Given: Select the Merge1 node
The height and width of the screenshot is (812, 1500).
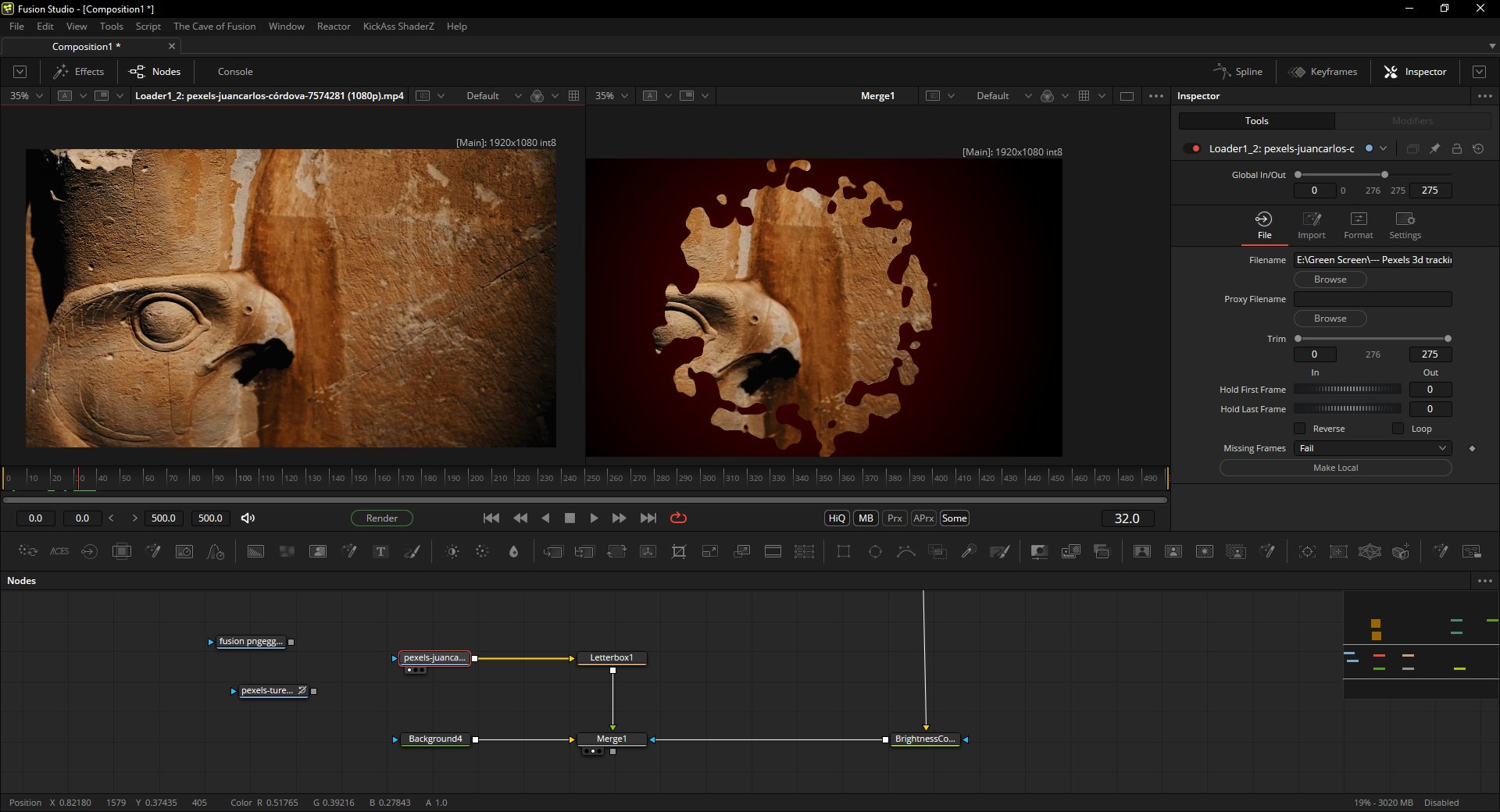Looking at the screenshot, I should pos(612,739).
